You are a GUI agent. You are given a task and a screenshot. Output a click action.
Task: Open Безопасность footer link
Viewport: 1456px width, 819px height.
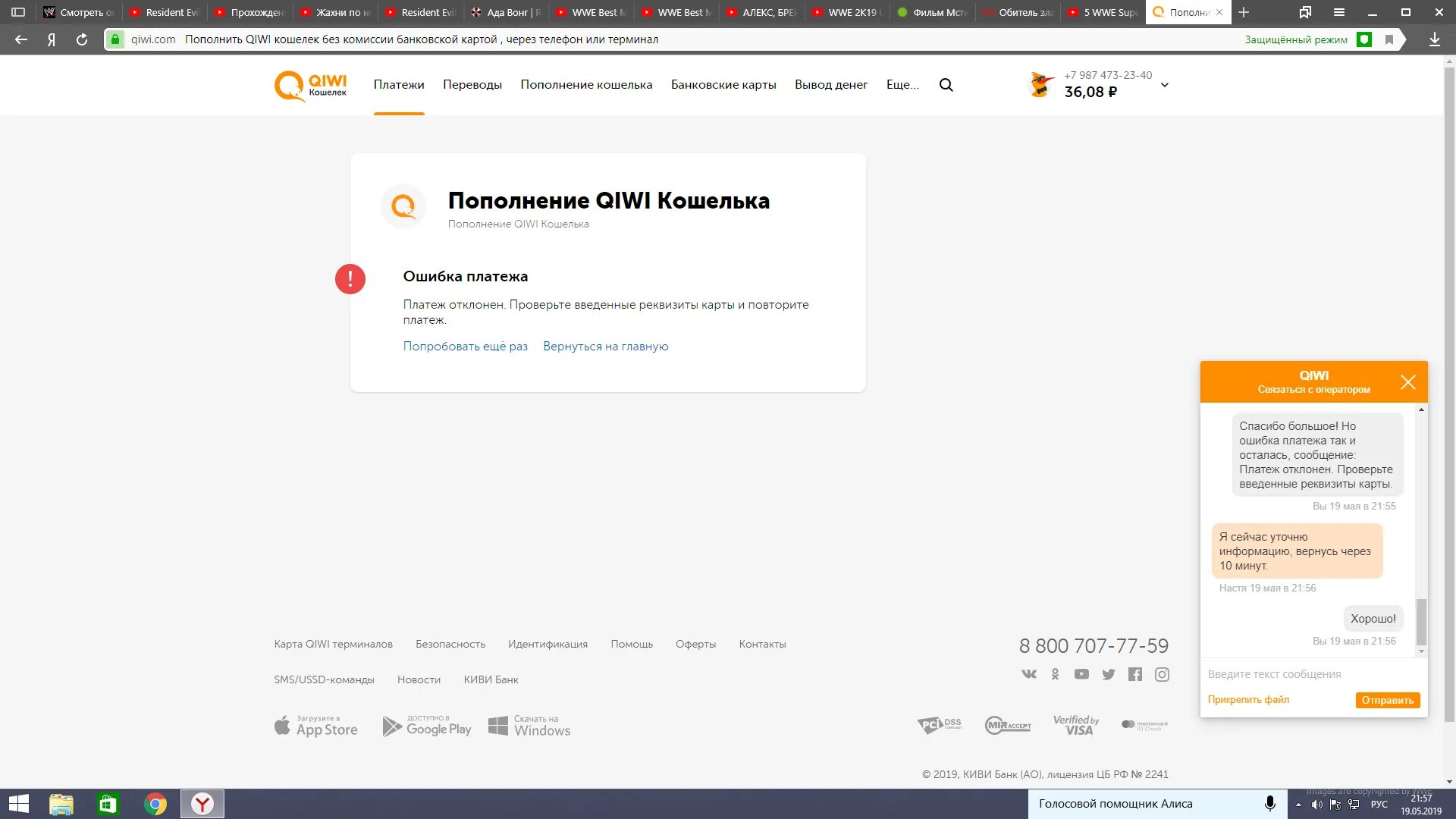click(x=450, y=644)
